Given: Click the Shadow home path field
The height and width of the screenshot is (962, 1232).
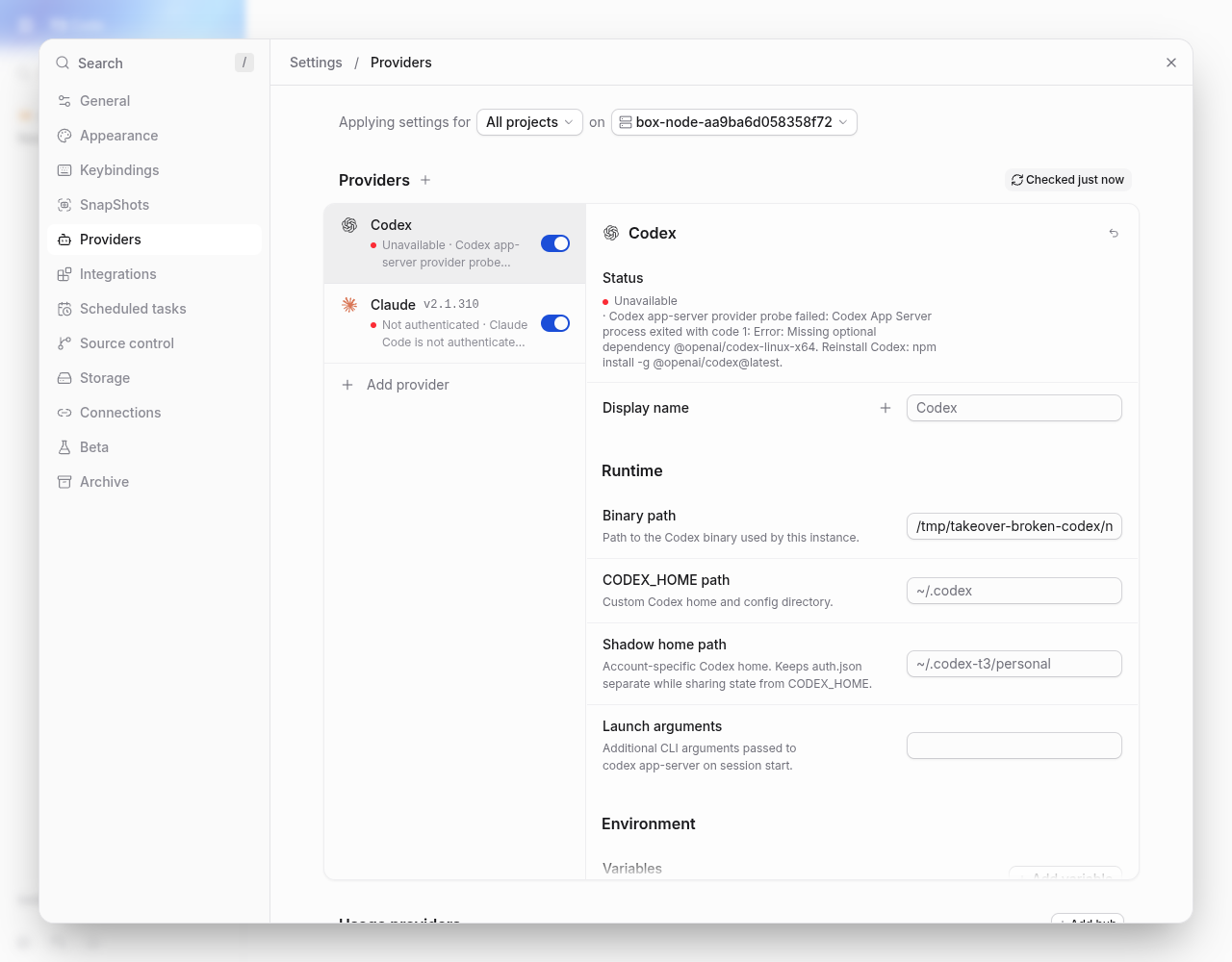Looking at the screenshot, I should (1014, 664).
